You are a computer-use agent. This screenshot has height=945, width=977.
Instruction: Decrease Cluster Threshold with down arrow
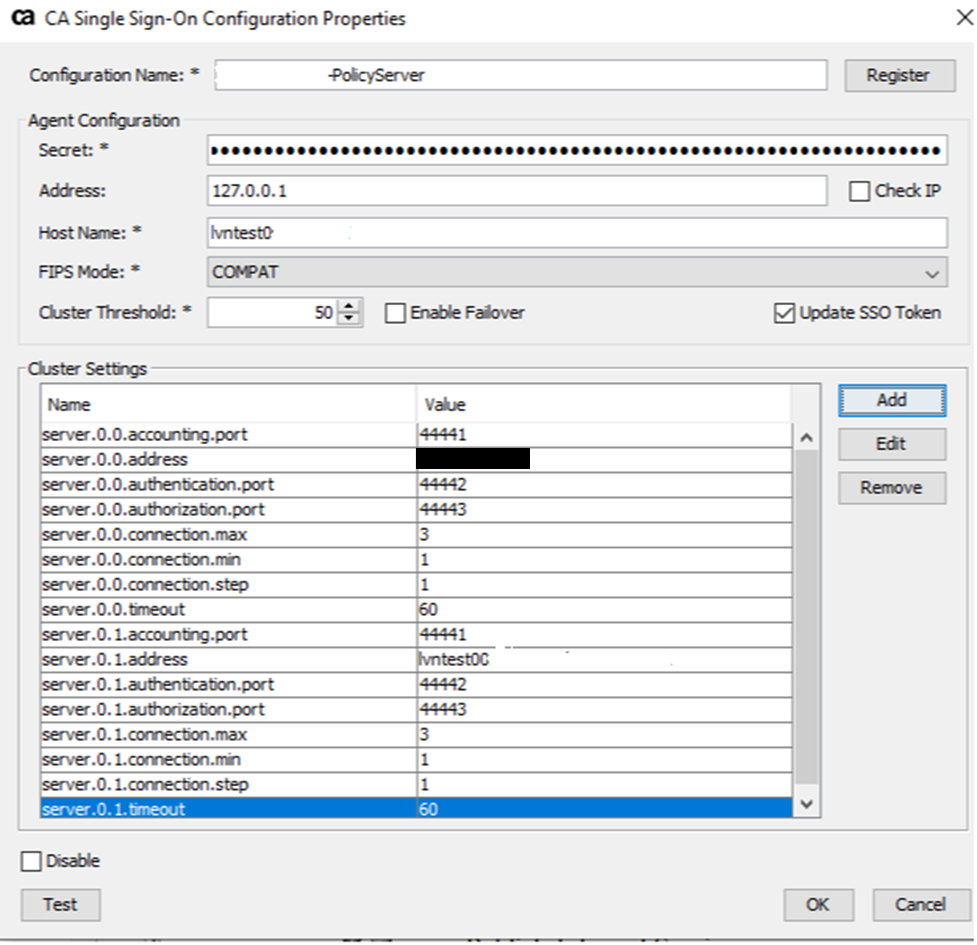point(349,319)
